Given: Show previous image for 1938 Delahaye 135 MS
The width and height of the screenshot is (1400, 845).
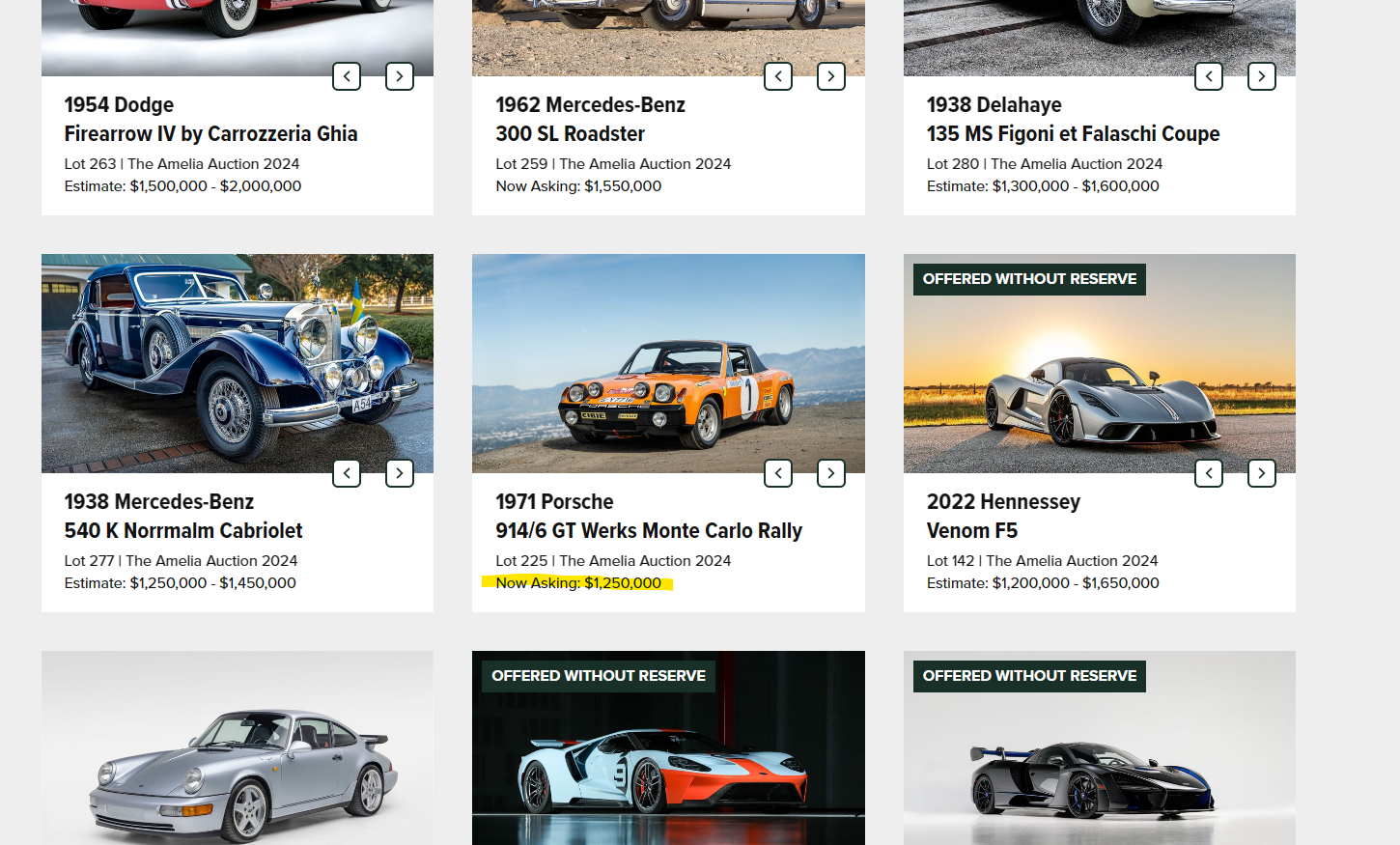Looking at the screenshot, I should 1209,76.
